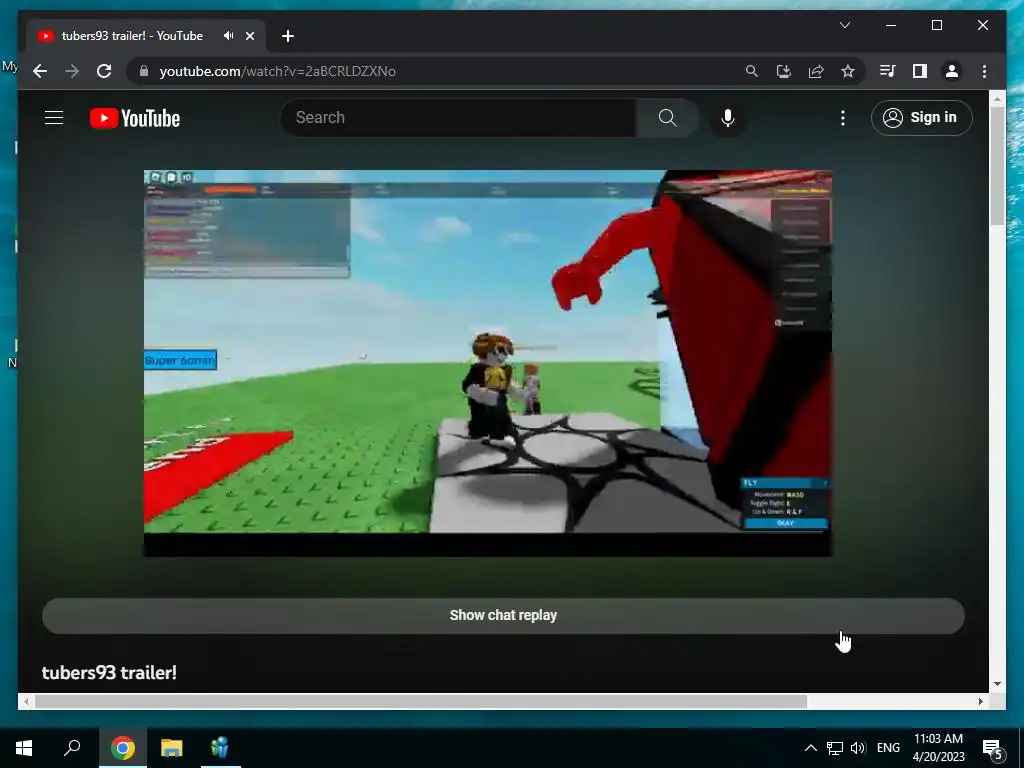This screenshot has width=1024, height=768.
Task: Click the horizontal scrollbar right arrow
Action: (x=981, y=701)
